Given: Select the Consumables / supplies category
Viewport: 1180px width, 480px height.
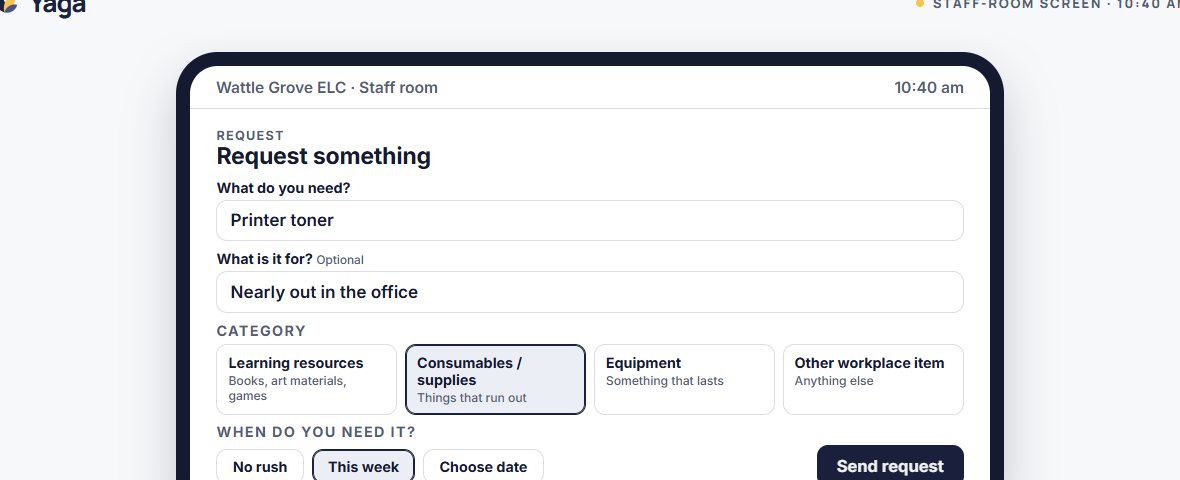Looking at the screenshot, I should pos(495,379).
